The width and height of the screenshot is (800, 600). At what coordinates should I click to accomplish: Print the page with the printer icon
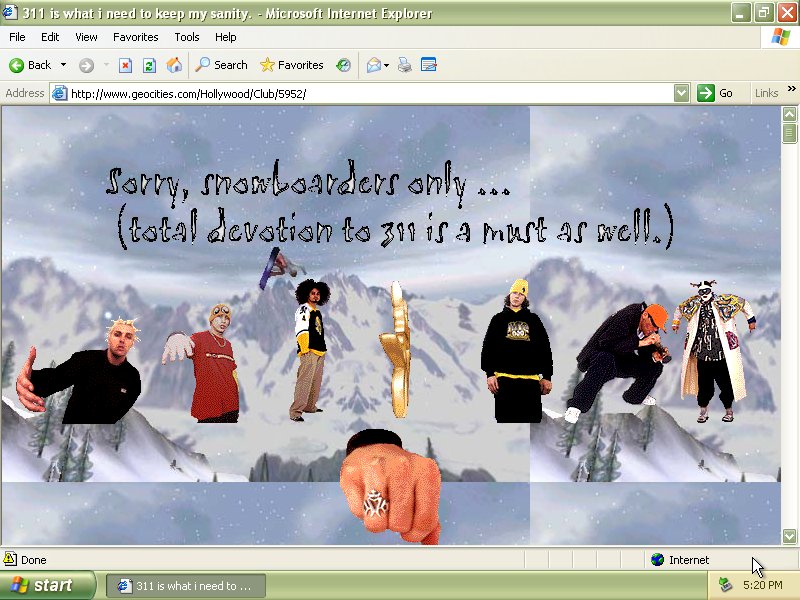coord(405,65)
